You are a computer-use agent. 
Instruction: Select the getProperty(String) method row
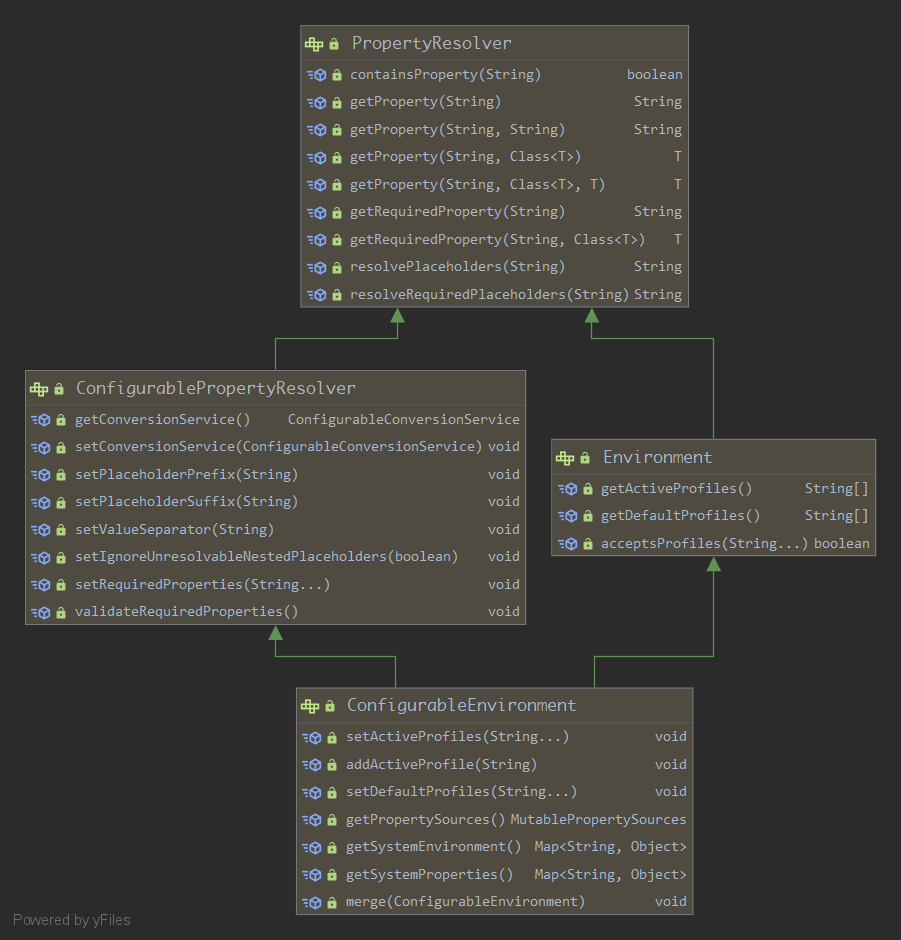pyautogui.click(x=495, y=102)
